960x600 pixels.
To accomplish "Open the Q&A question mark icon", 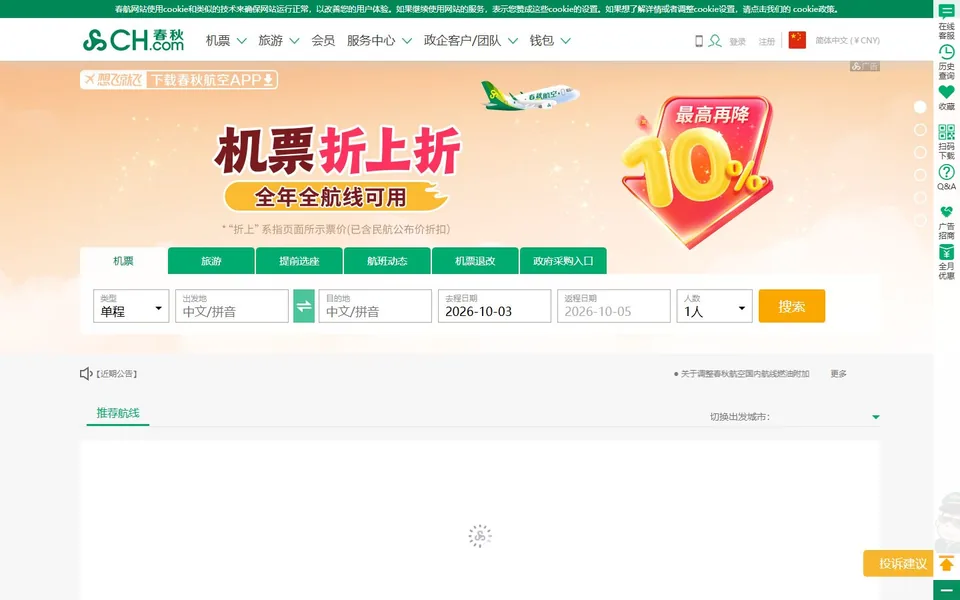I will pos(947,172).
